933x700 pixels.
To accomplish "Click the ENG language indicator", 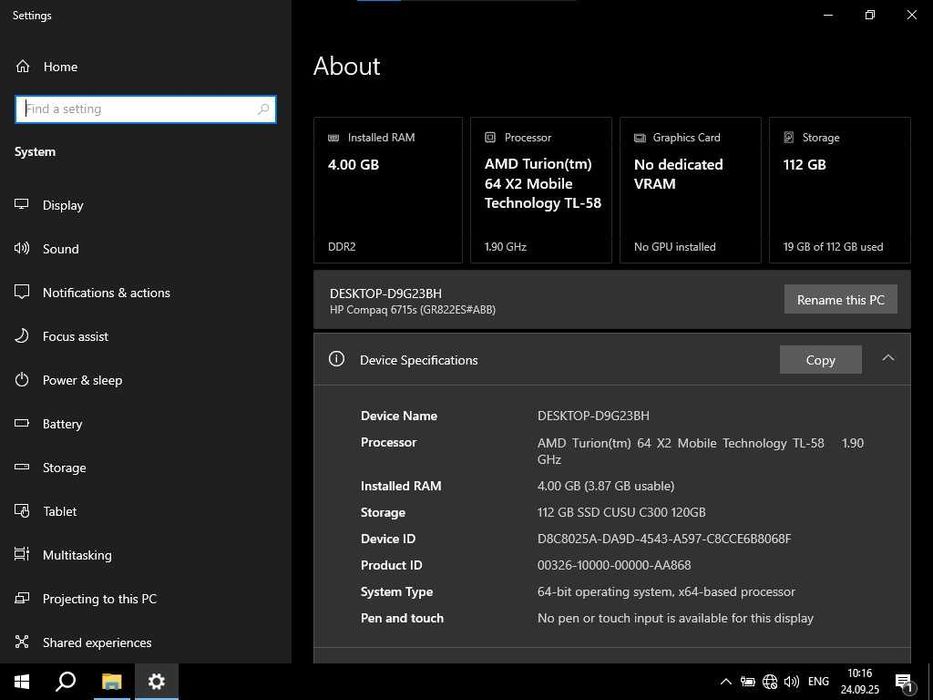I will (x=818, y=682).
